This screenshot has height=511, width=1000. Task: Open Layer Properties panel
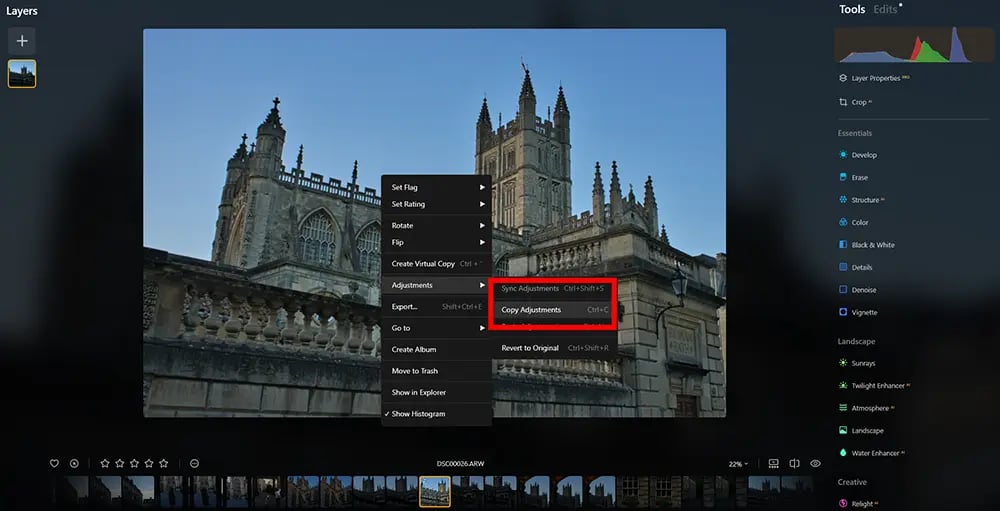pos(874,78)
